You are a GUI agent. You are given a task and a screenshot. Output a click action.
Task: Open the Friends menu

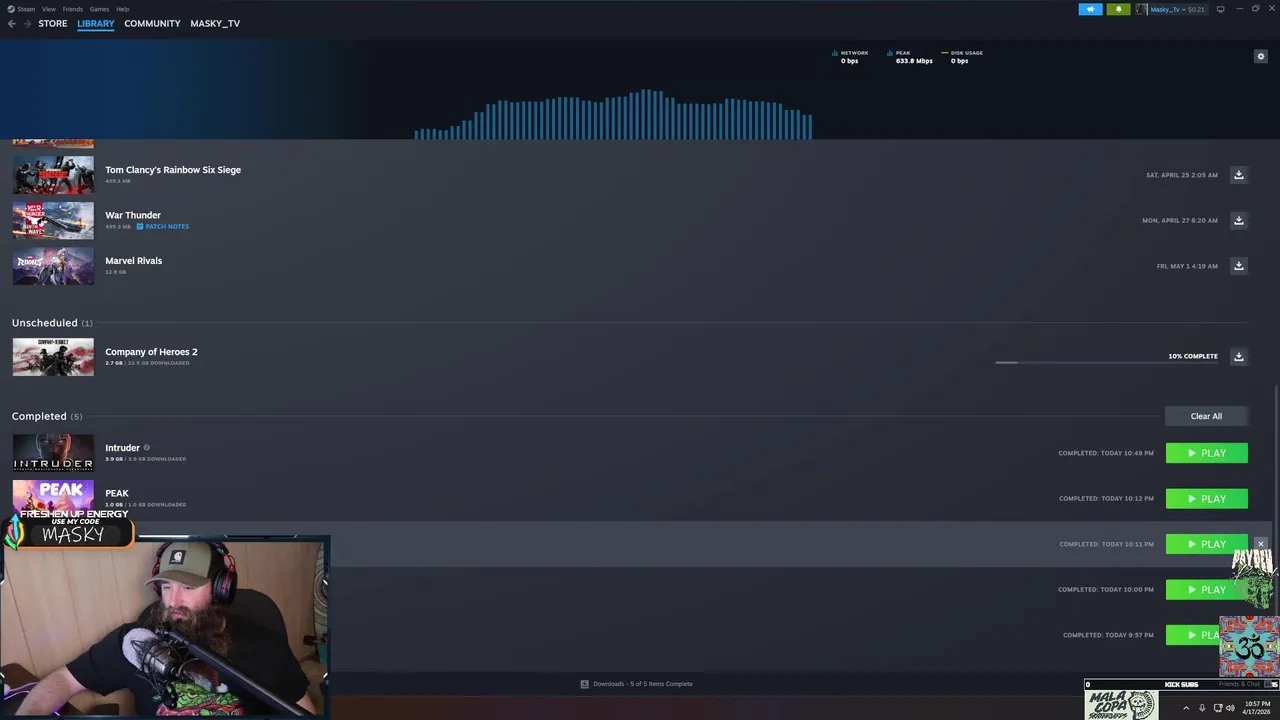[73, 9]
